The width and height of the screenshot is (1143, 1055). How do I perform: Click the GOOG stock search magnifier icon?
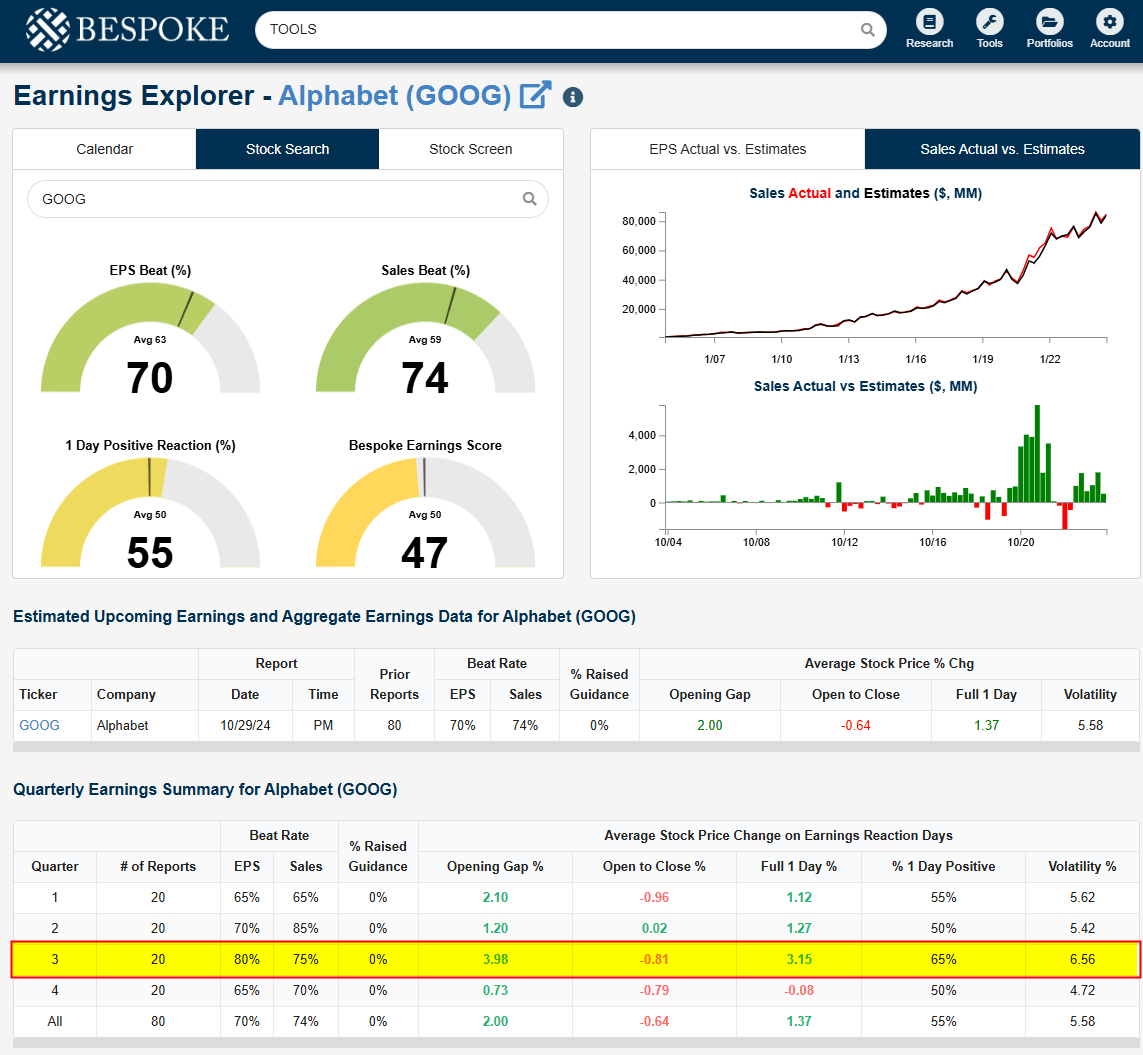[529, 199]
